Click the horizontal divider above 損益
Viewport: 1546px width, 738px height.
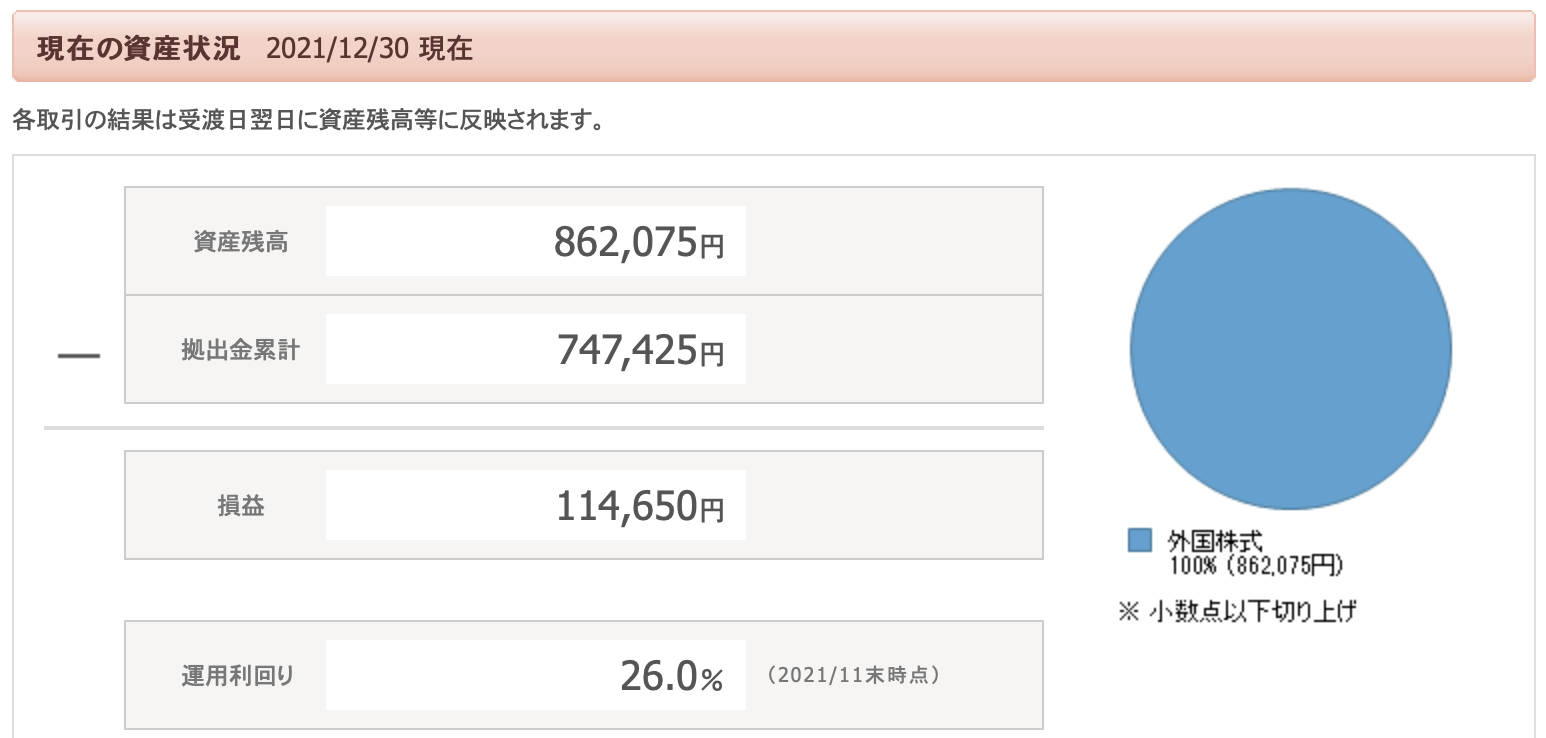point(543,428)
